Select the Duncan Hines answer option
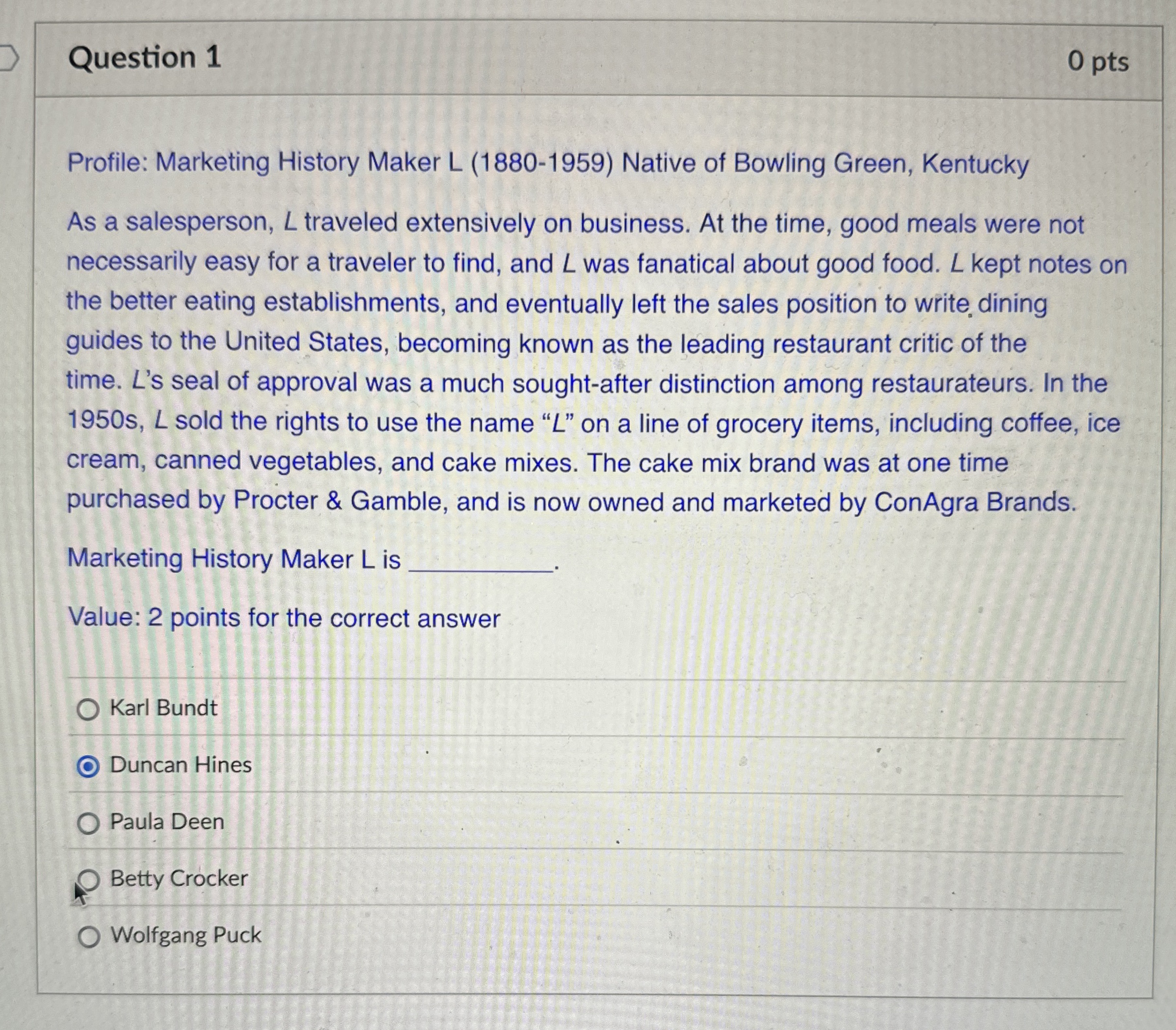This screenshot has height=1030, width=1176. click(x=87, y=765)
